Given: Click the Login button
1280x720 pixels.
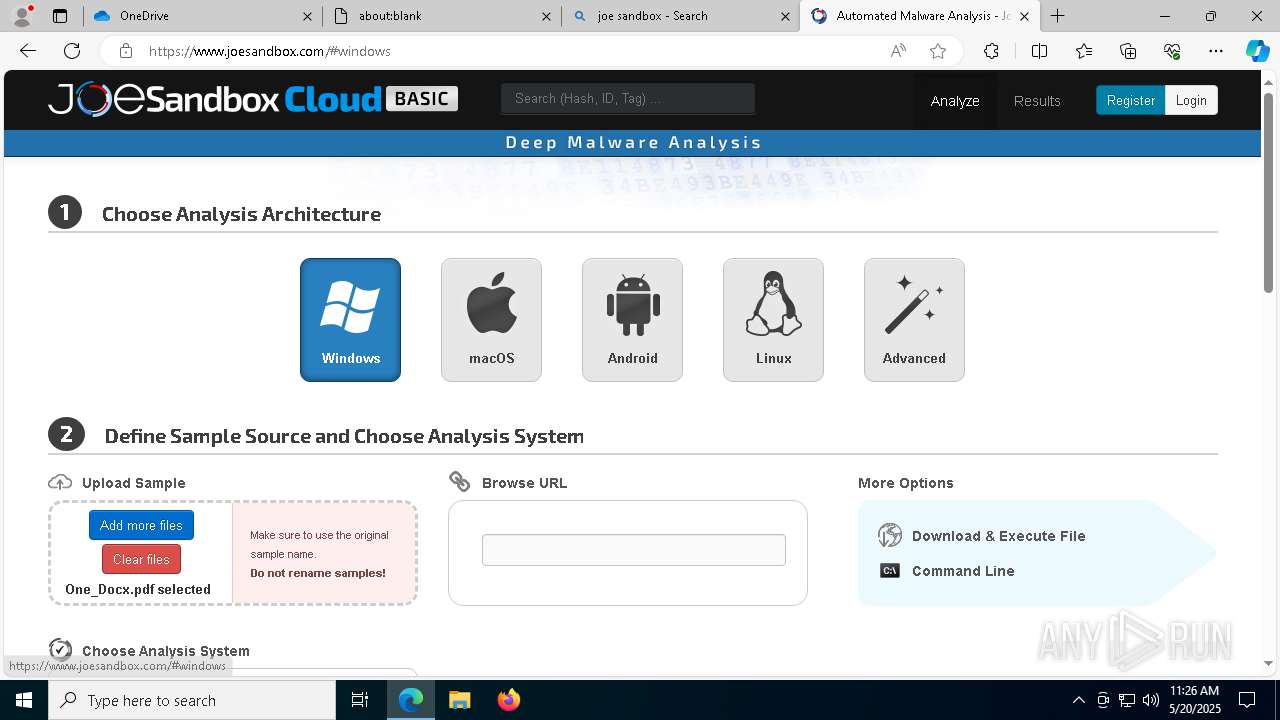Looking at the screenshot, I should coord(1191,100).
